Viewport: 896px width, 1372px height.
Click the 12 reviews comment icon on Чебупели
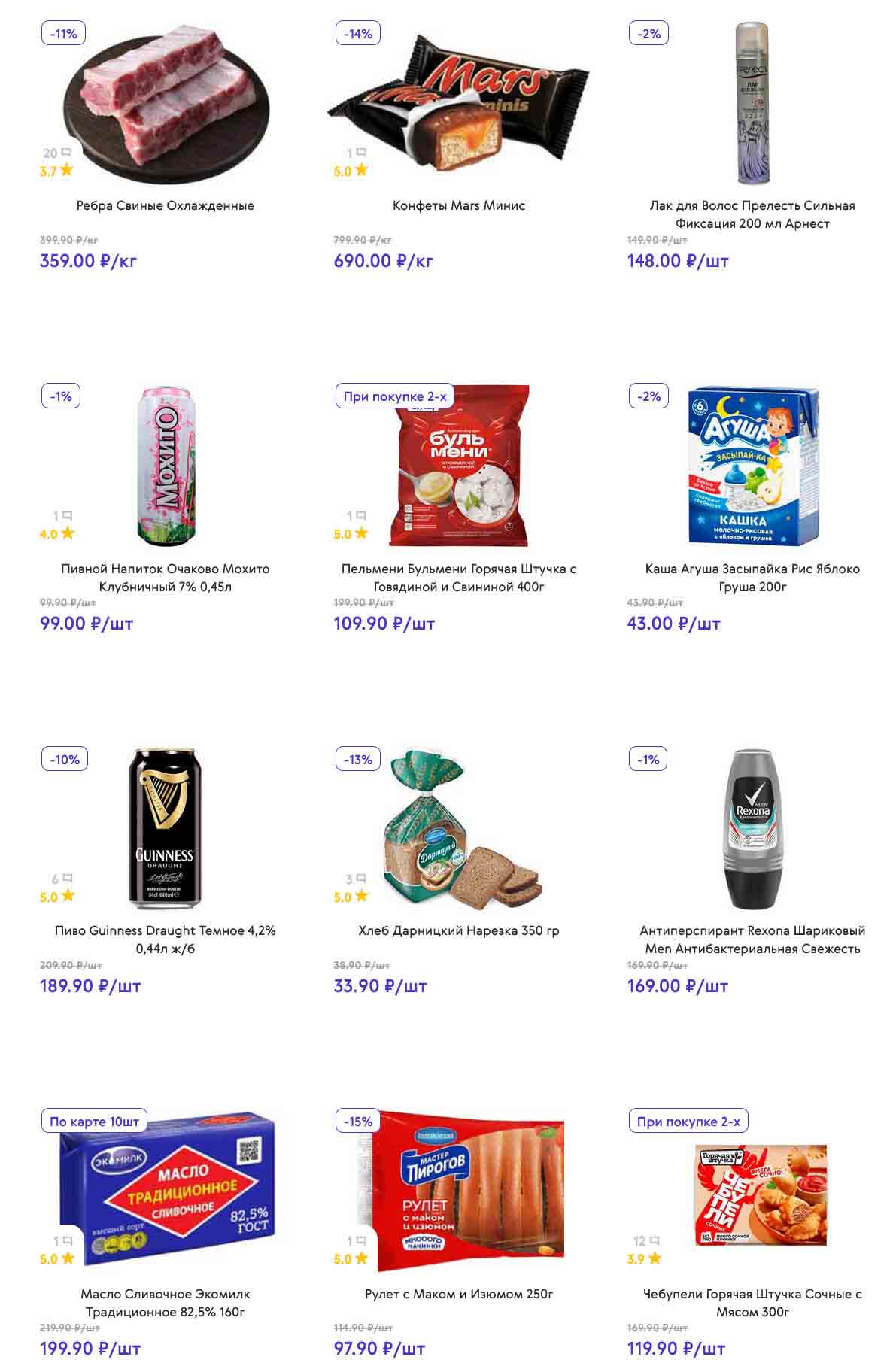[x=655, y=1240]
